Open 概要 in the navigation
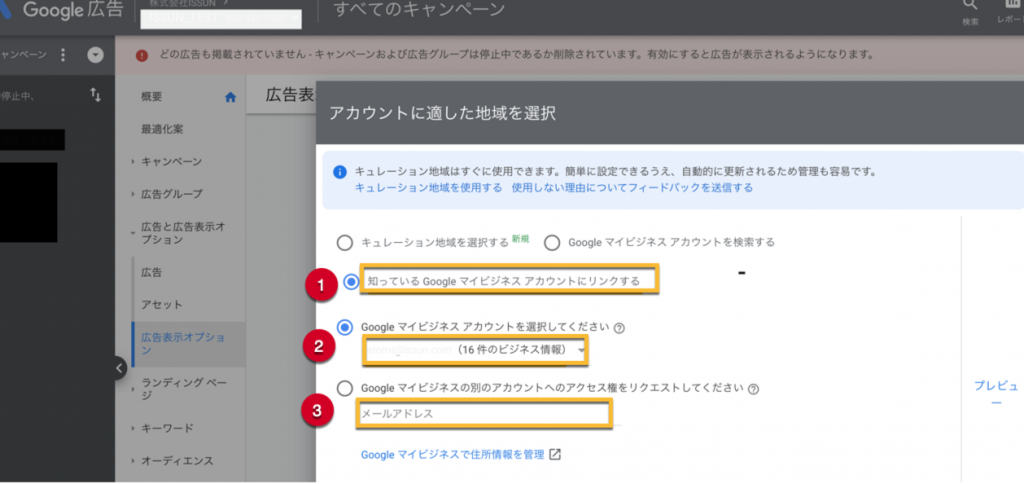The image size is (1024, 484). coord(152,97)
